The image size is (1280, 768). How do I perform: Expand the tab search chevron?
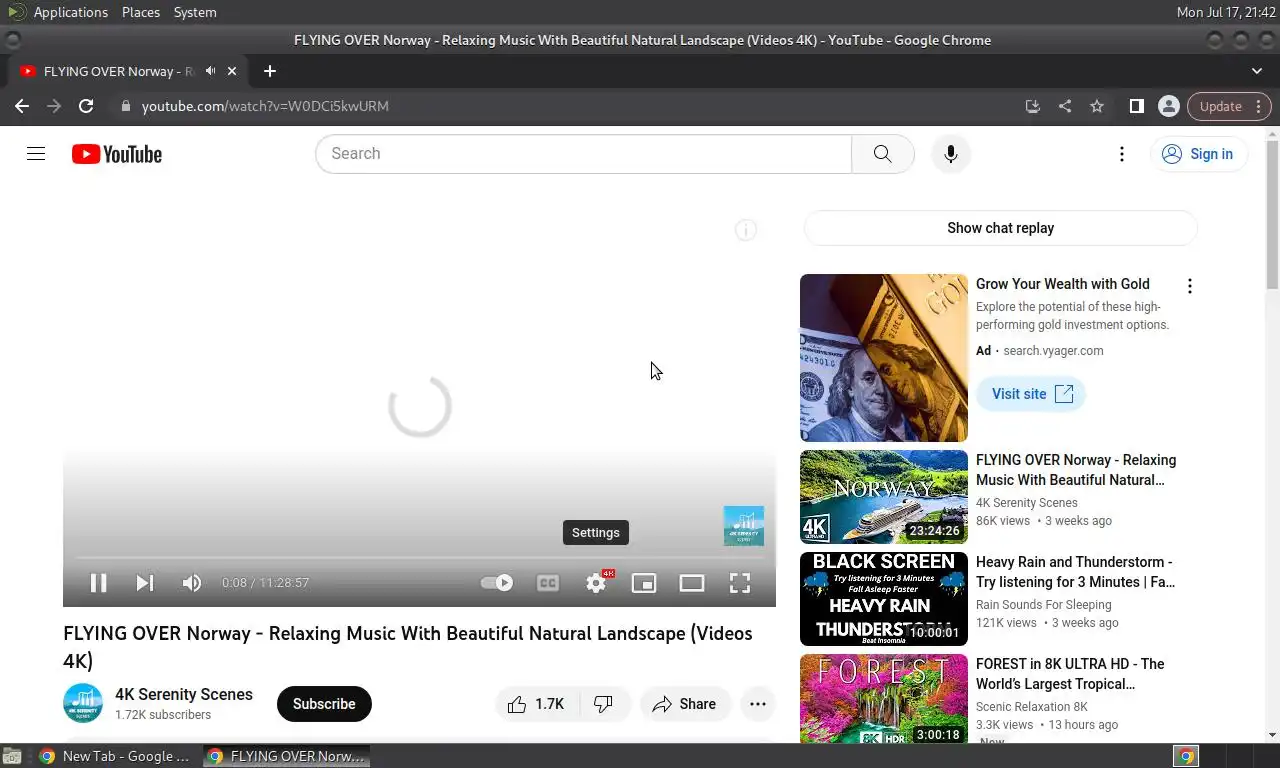click(x=1257, y=71)
